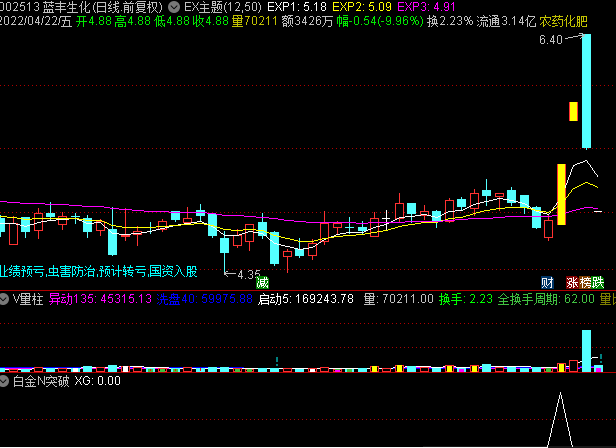The width and height of the screenshot is (616, 448).
Task: Click the 异动135: 45315.13 value
Action: (x=100, y=299)
